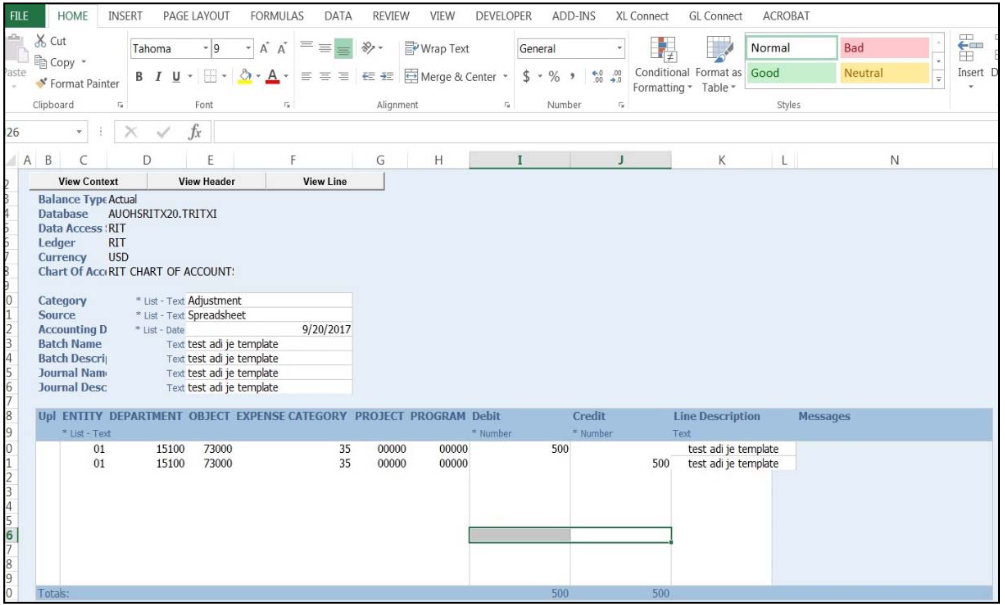Viewport: 1005px width, 605px height.
Task: Click the Format Painter brush icon
Action: 42,84
